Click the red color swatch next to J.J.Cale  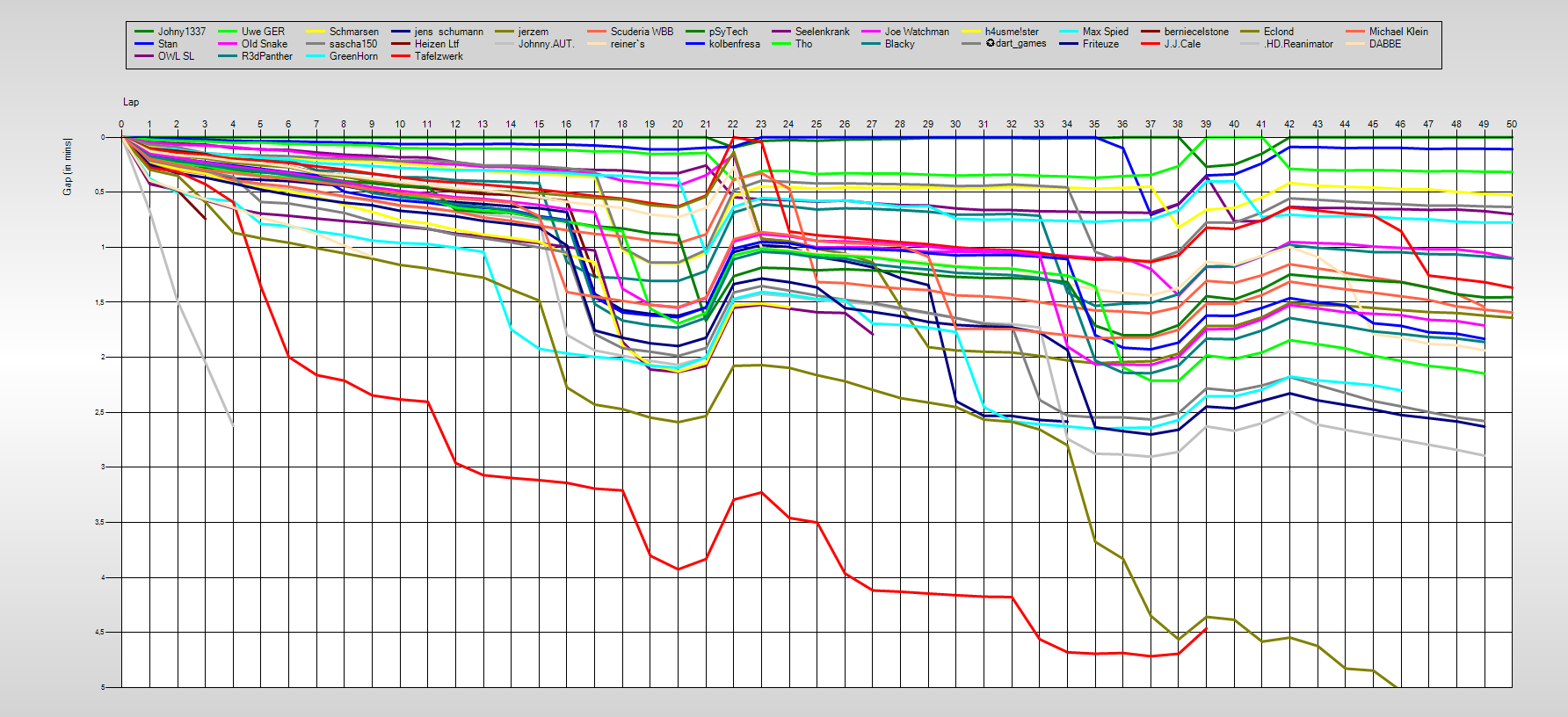pos(1151,44)
